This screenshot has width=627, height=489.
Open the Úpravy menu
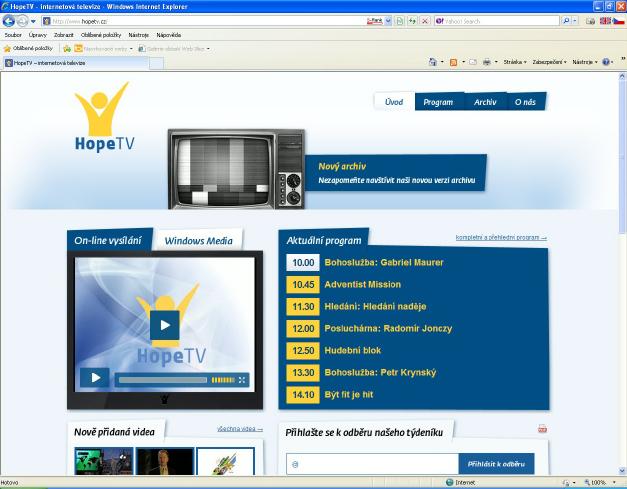(x=38, y=35)
